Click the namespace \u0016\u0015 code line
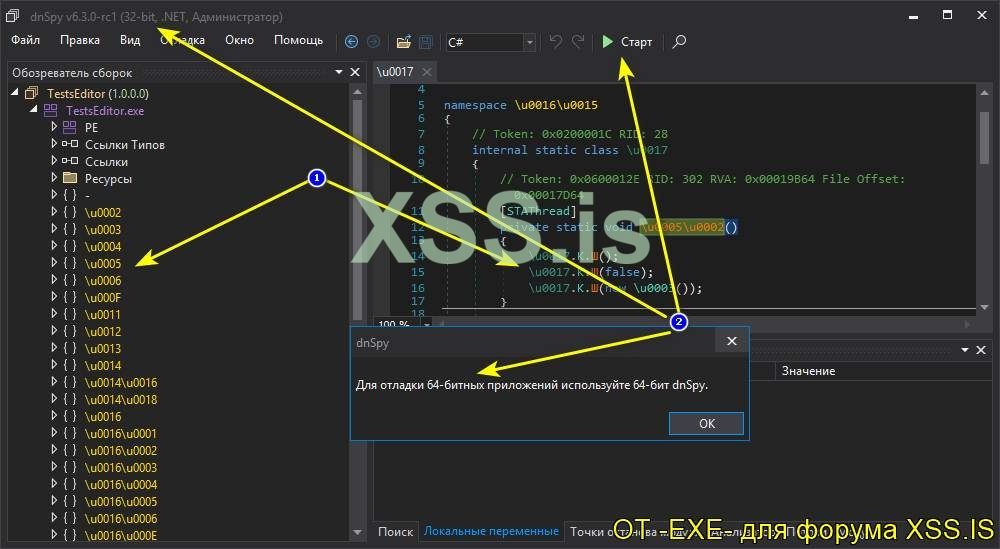Screen dimensions: 1000x549 point(520,105)
